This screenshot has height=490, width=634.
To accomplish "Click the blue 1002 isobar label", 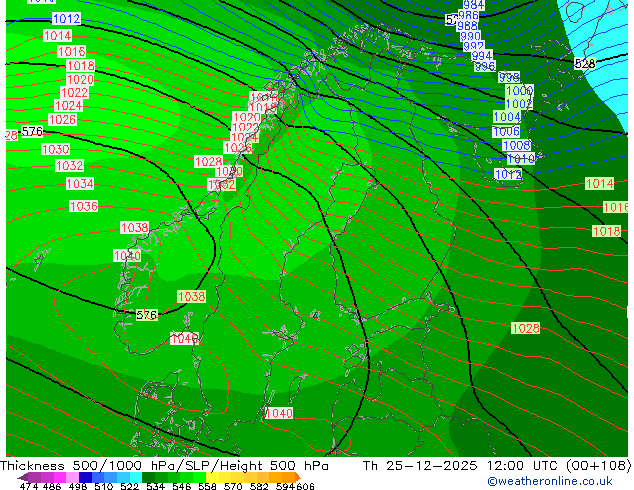I will [x=519, y=104].
